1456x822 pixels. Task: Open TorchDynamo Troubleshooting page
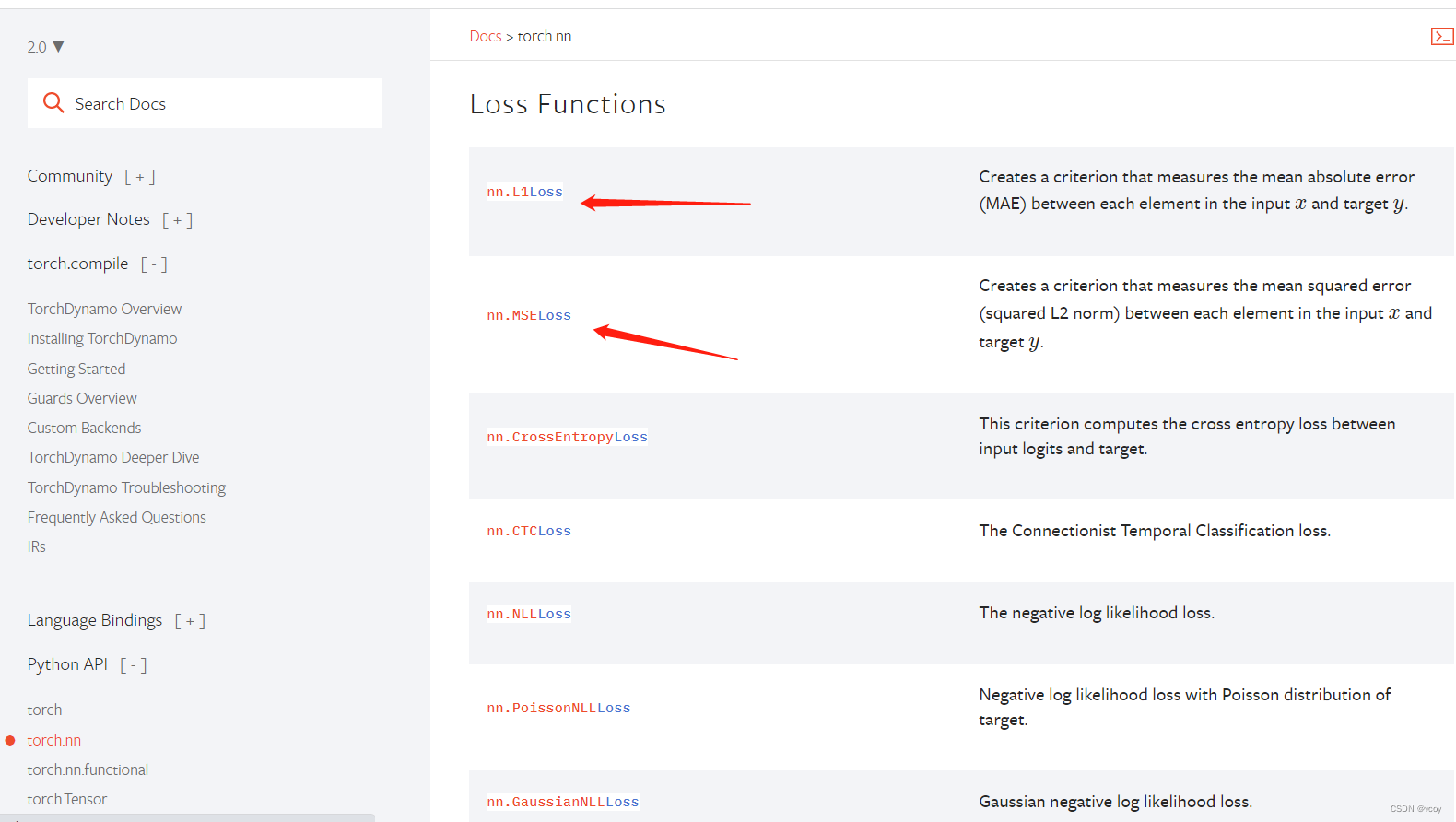[126, 487]
